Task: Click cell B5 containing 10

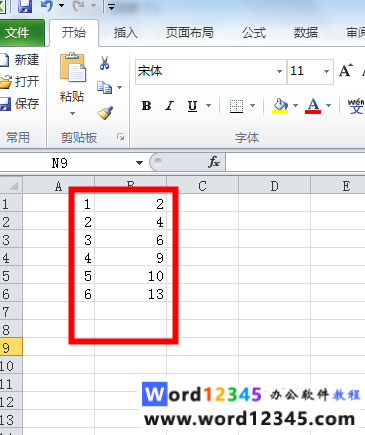Action: click(x=131, y=276)
